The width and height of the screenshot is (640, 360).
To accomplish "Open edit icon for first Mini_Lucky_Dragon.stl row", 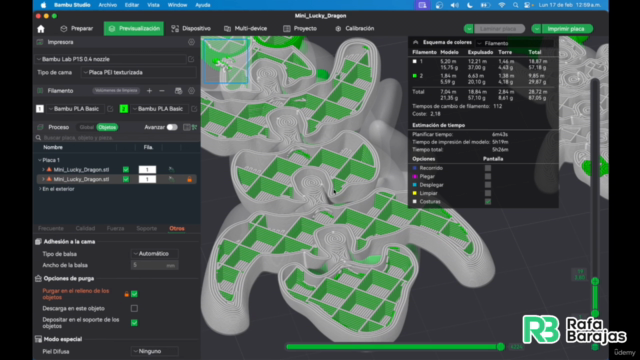I will click(171, 169).
